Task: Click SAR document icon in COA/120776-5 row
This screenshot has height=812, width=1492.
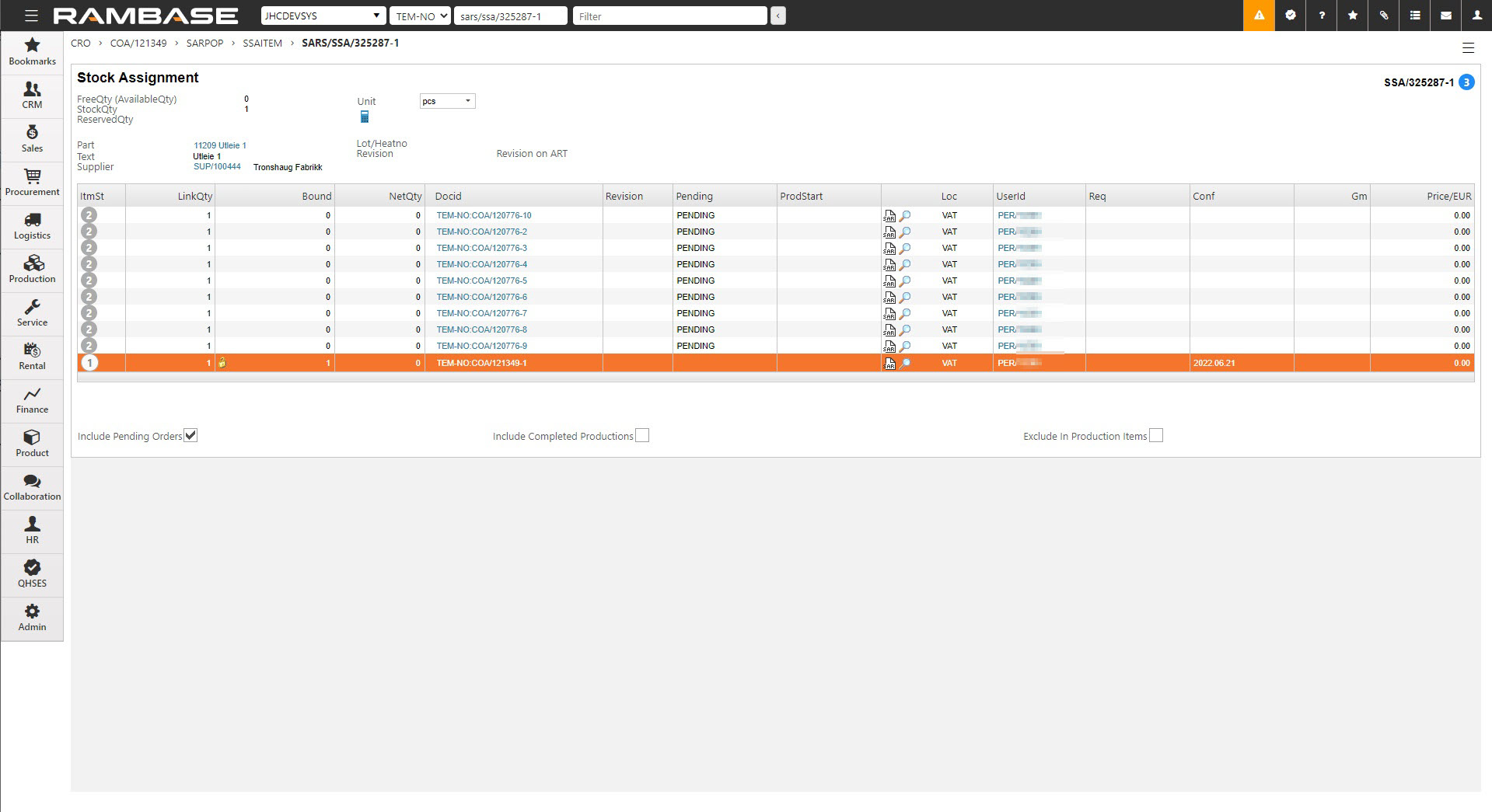Action: [889, 281]
